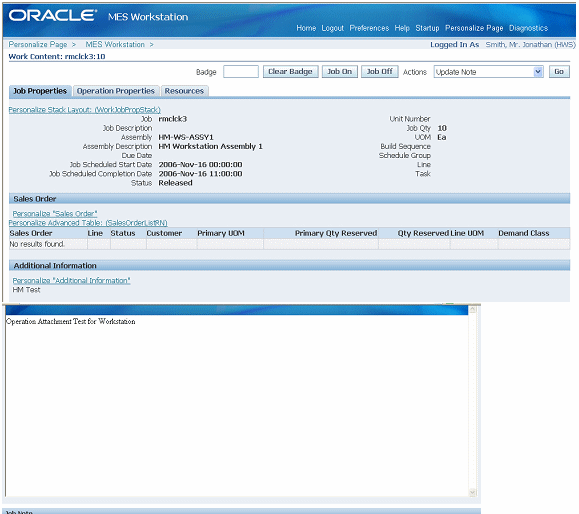Image resolution: width=579 pixels, height=514 pixels.
Task: Open the Help link
Action: click(x=402, y=28)
